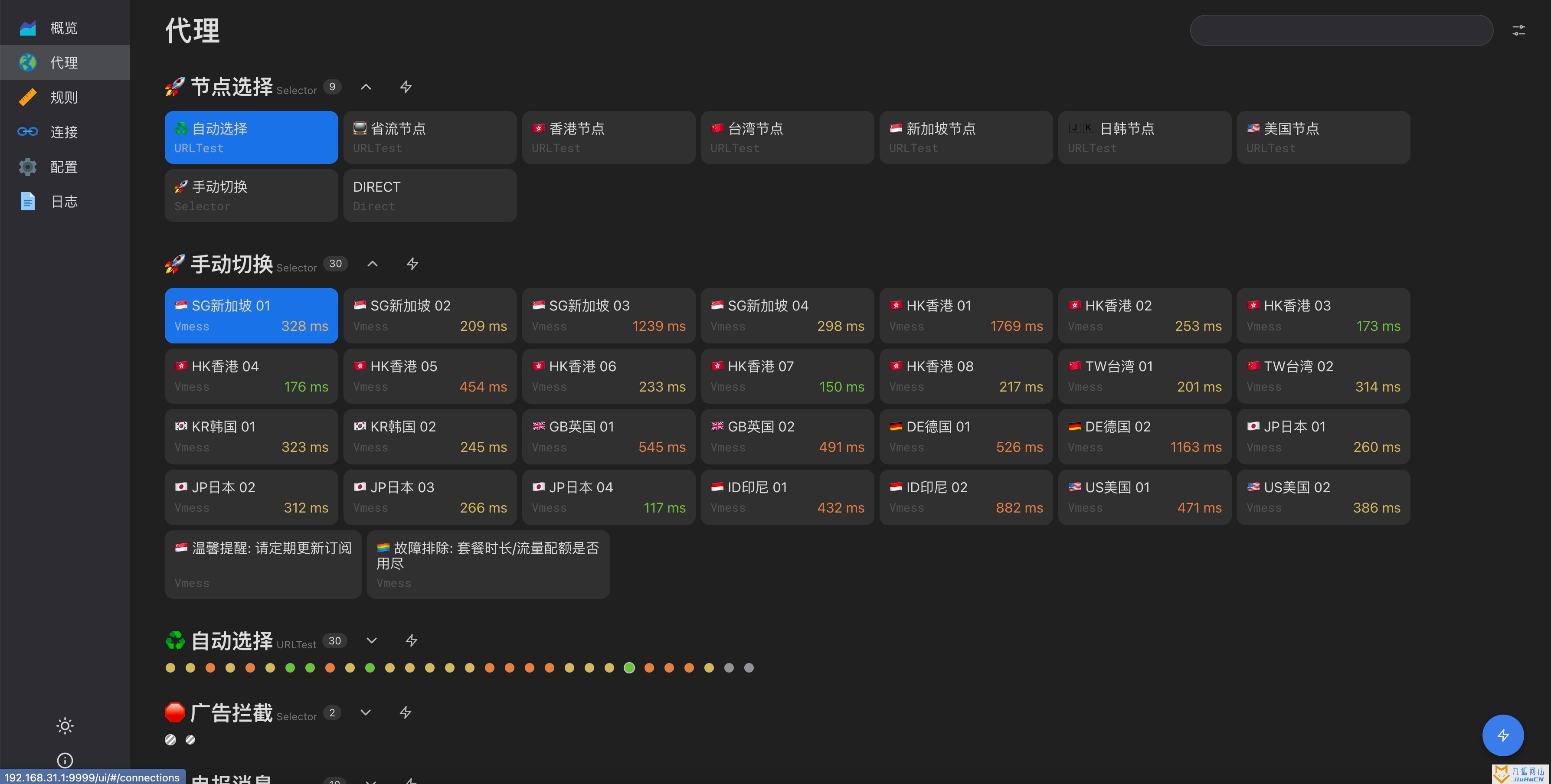Open 概览 menu item
The height and width of the screenshot is (784, 1551).
[x=66, y=27]
